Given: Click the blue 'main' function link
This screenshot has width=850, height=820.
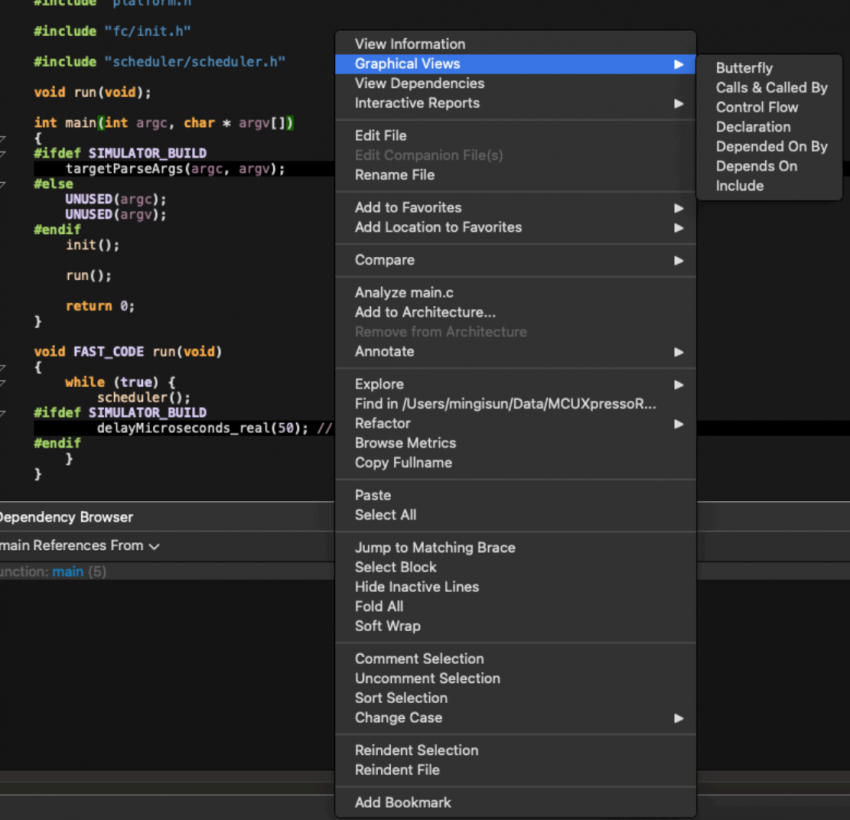Looking at the screenshot, I should point(67,571).
